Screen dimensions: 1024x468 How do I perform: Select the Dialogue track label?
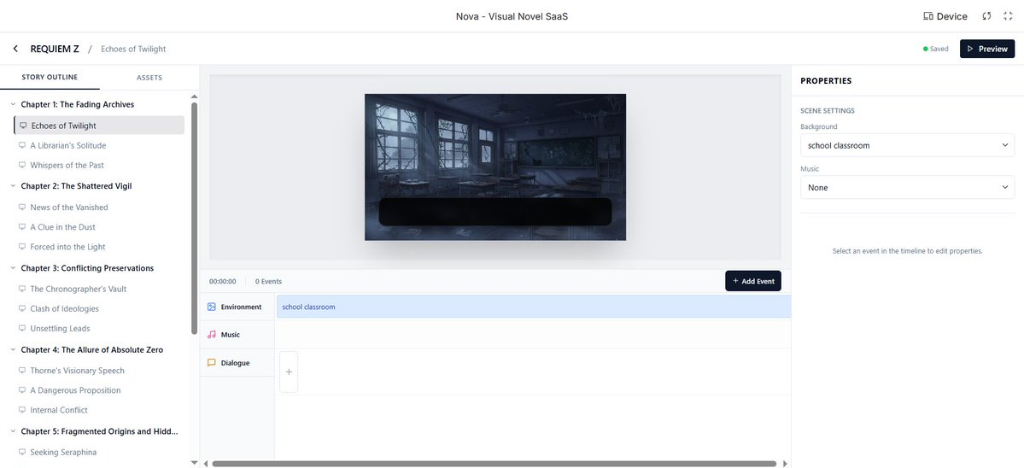pos(235,363)
